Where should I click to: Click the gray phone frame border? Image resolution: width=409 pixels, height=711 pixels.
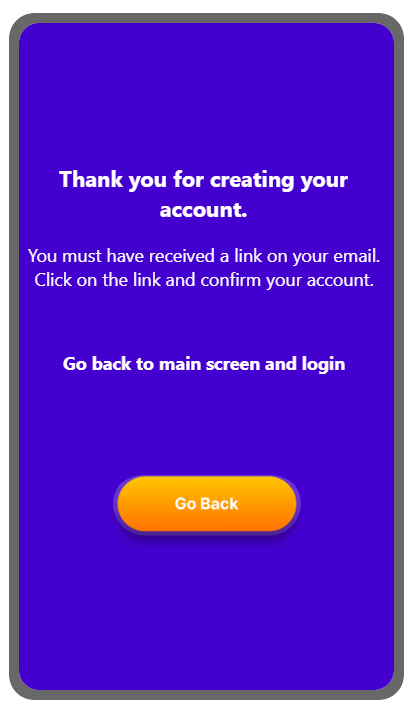[x=14, y=356]
